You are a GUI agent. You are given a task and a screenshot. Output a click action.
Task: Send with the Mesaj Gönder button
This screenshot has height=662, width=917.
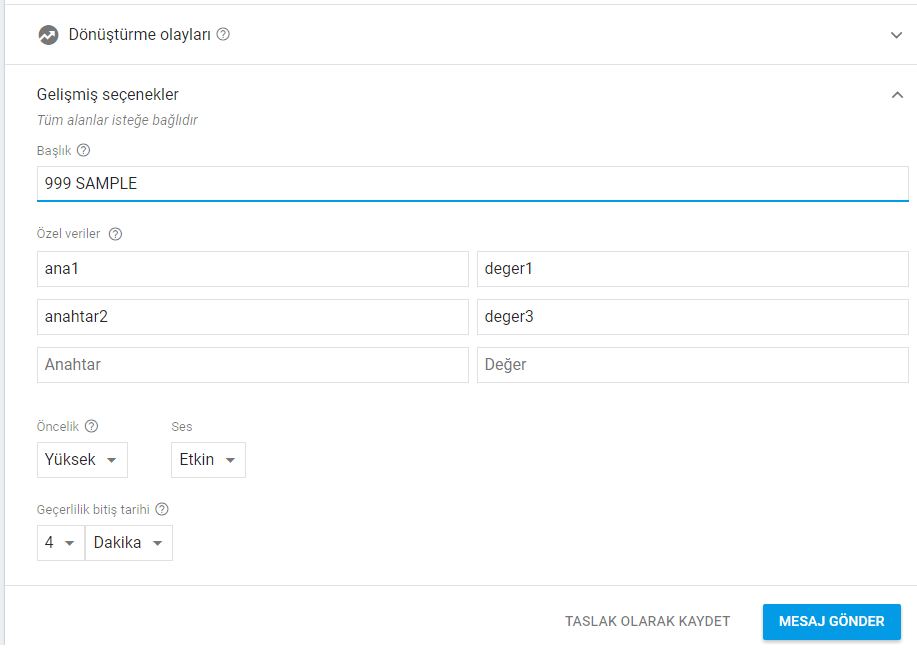(x=832, y=622)
